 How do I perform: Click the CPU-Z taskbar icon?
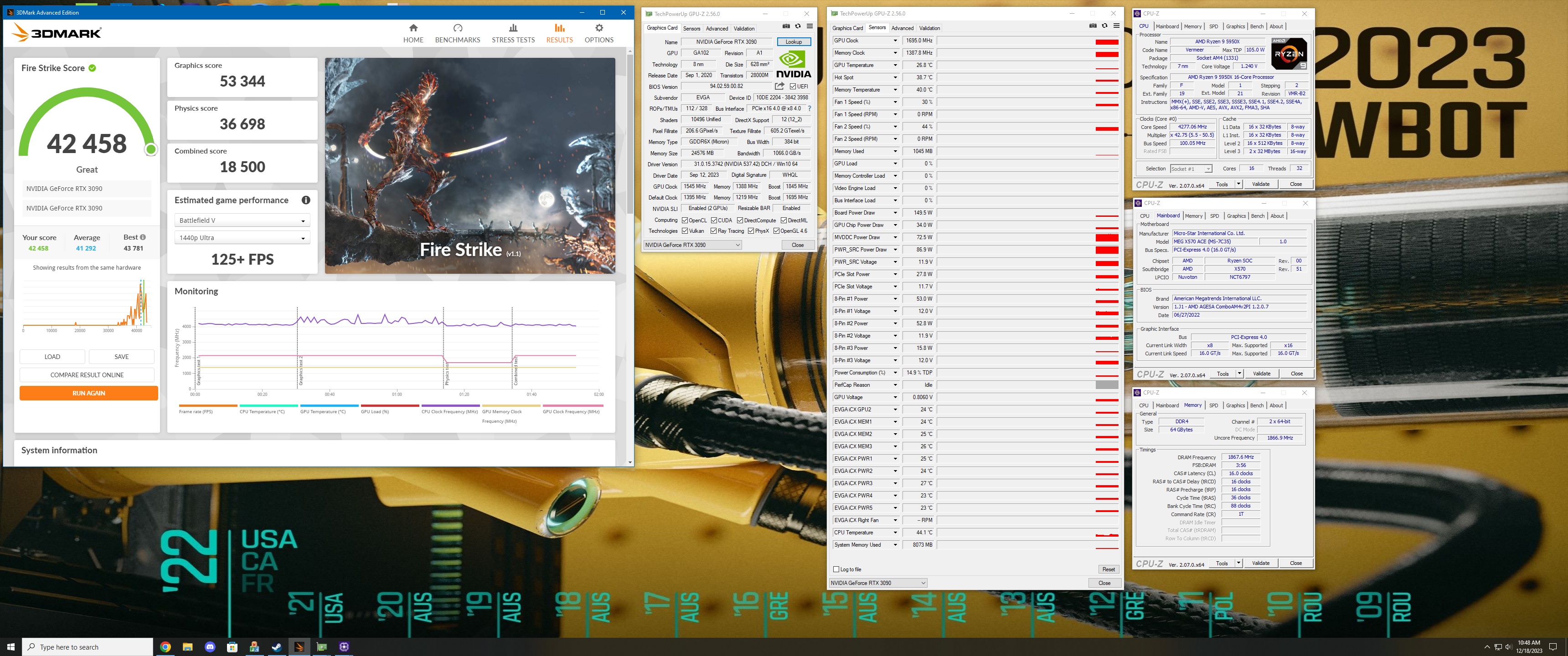click(x=344, y=647)
